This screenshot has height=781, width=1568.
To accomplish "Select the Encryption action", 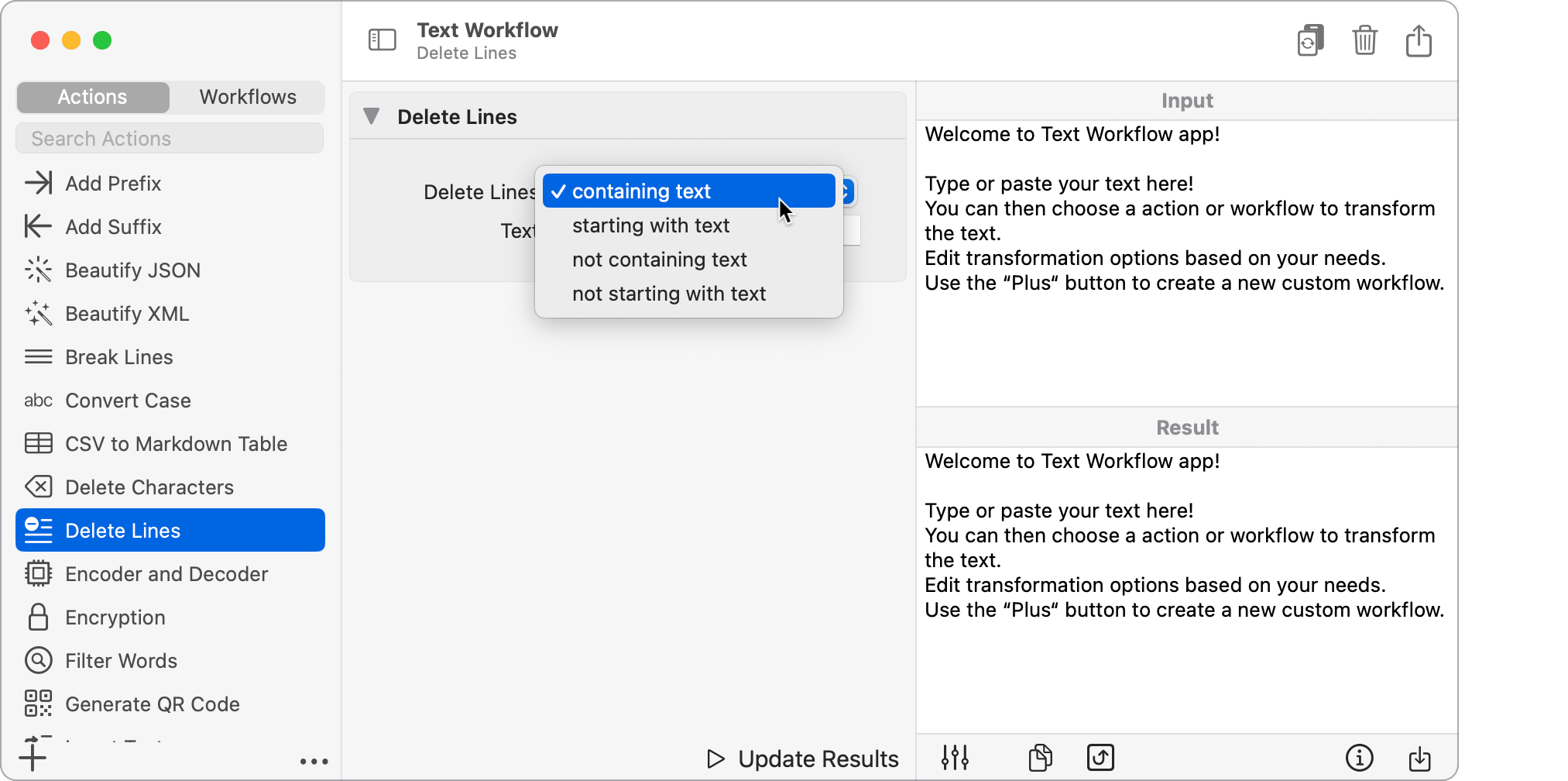I will 170,617.
